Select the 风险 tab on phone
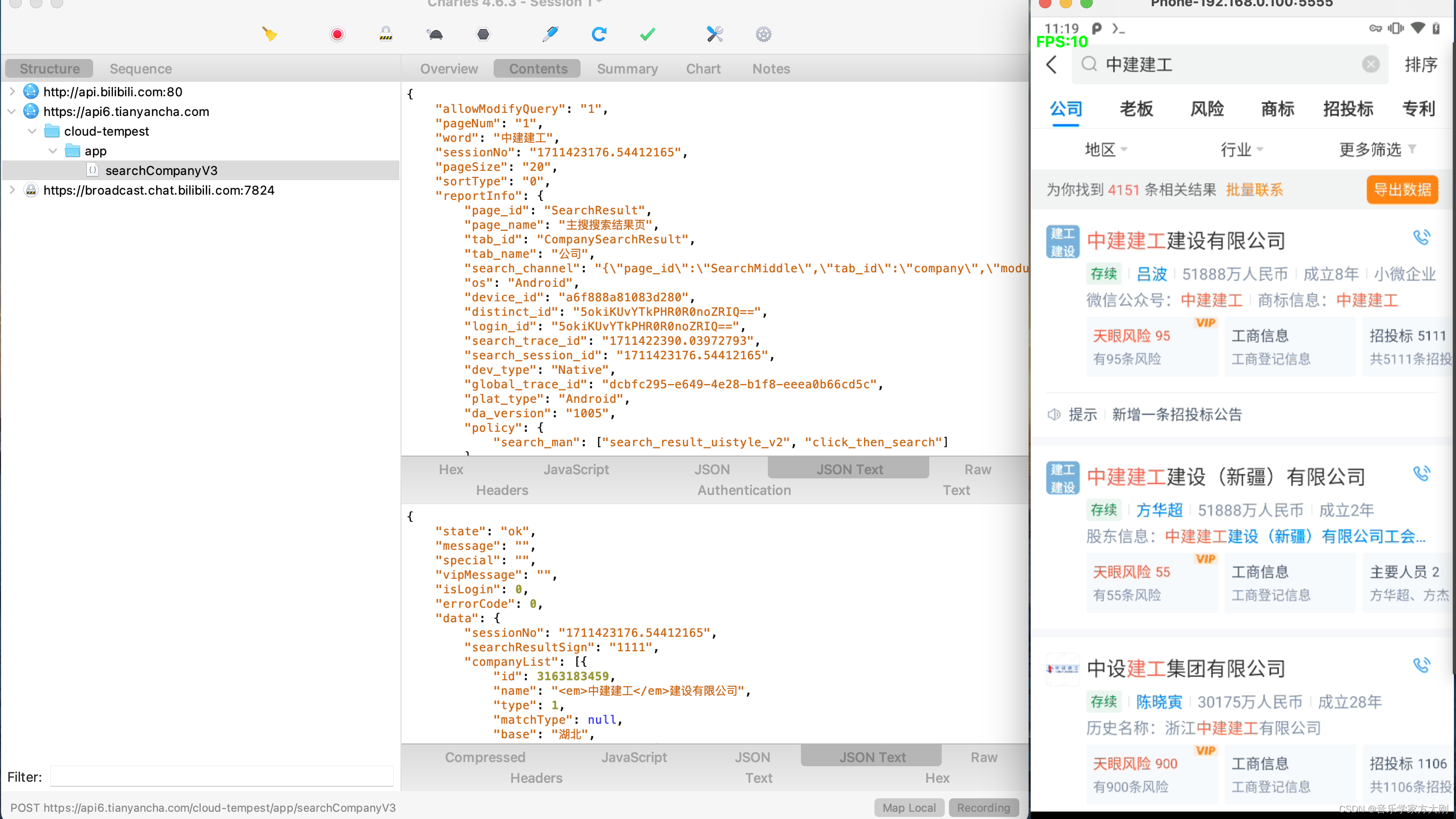 1207,108
